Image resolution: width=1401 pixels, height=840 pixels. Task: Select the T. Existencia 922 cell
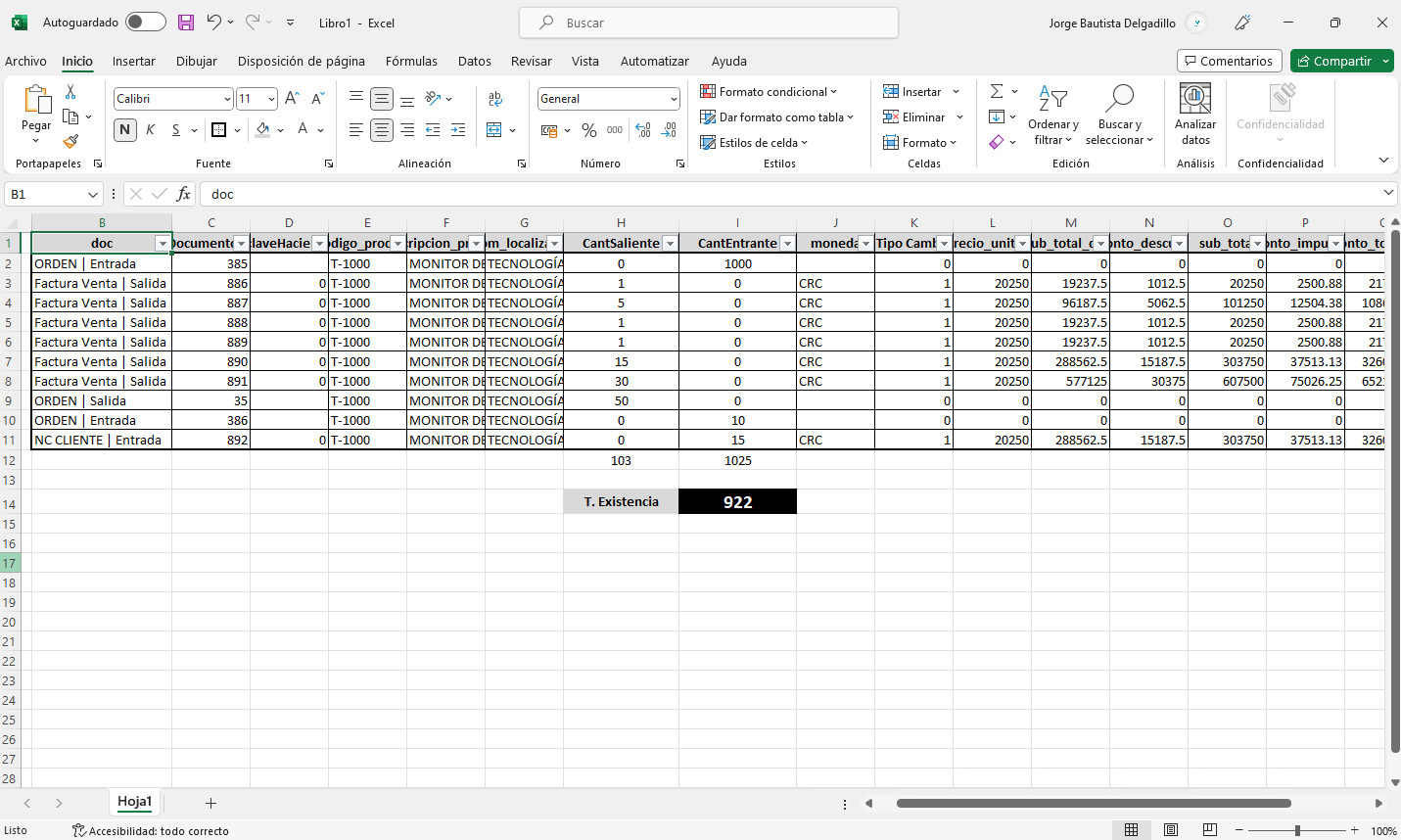737,501
